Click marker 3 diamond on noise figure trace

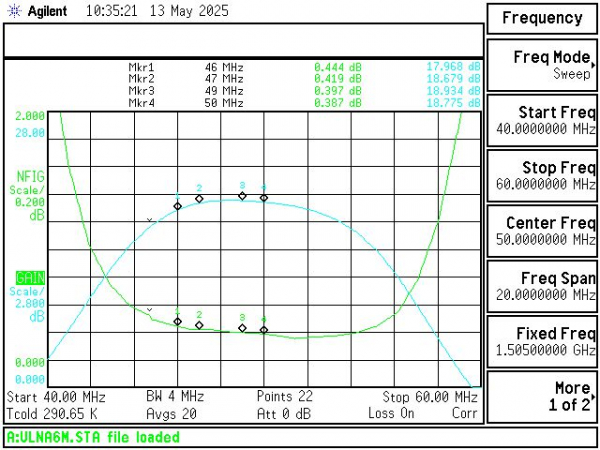(x=242, y=328)
